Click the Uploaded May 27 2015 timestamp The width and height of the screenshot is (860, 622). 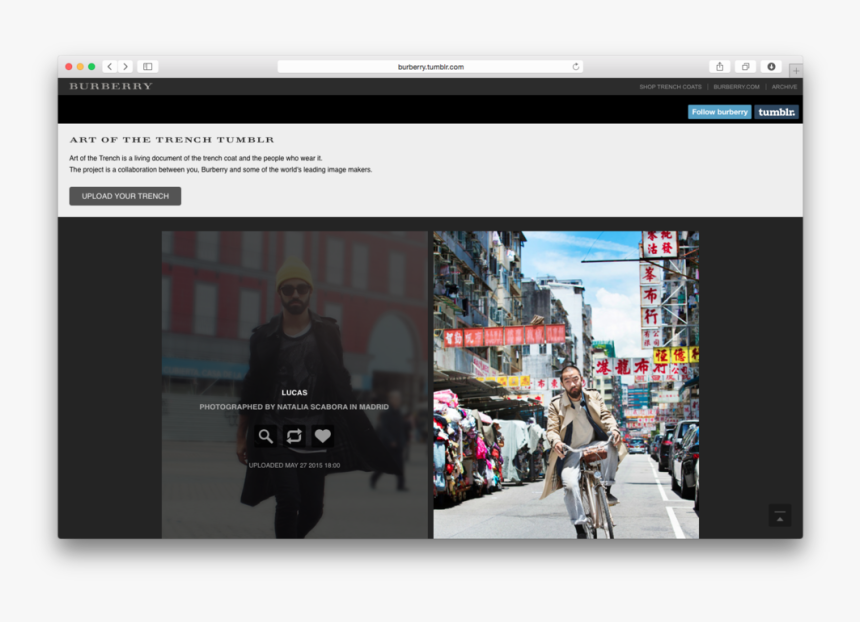[x=294, y=465]
